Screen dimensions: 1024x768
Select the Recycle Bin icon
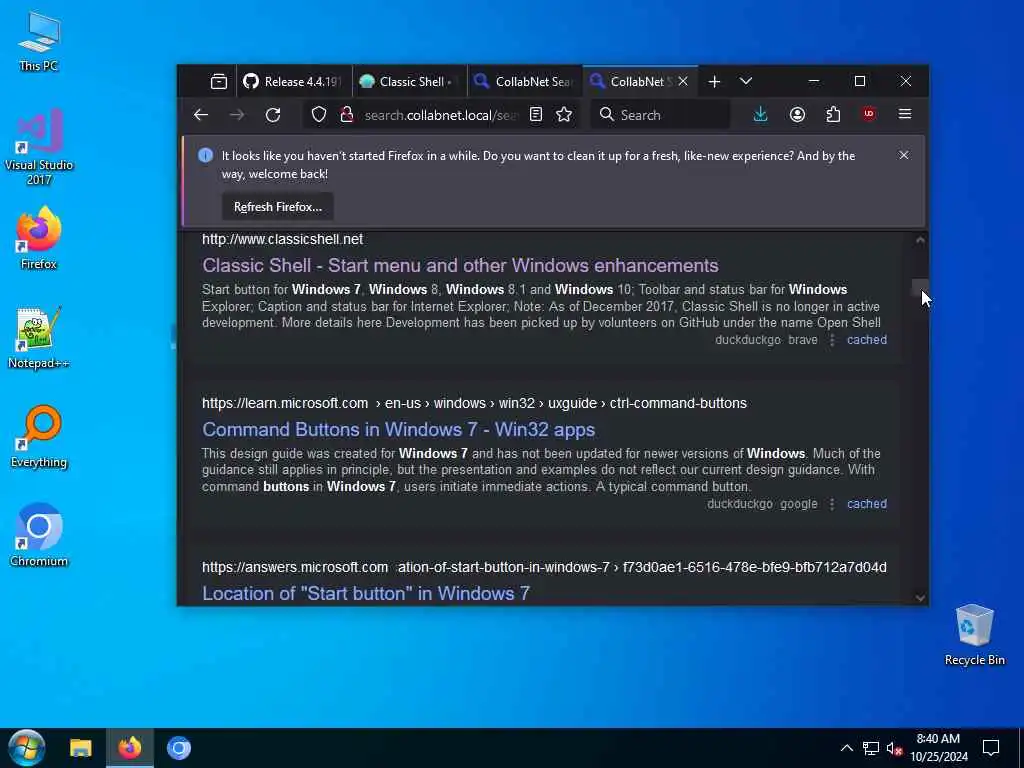pos(974,635)
